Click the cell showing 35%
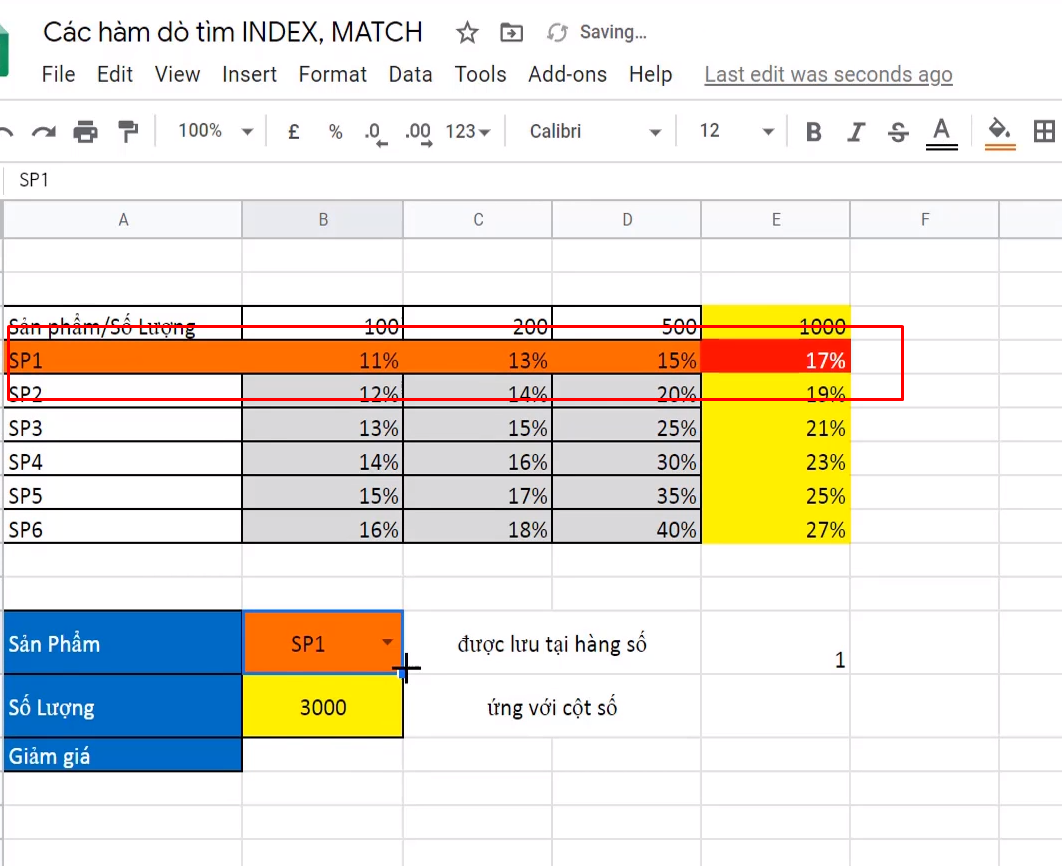Screen dimensions: 1062x866 (627, 493)
